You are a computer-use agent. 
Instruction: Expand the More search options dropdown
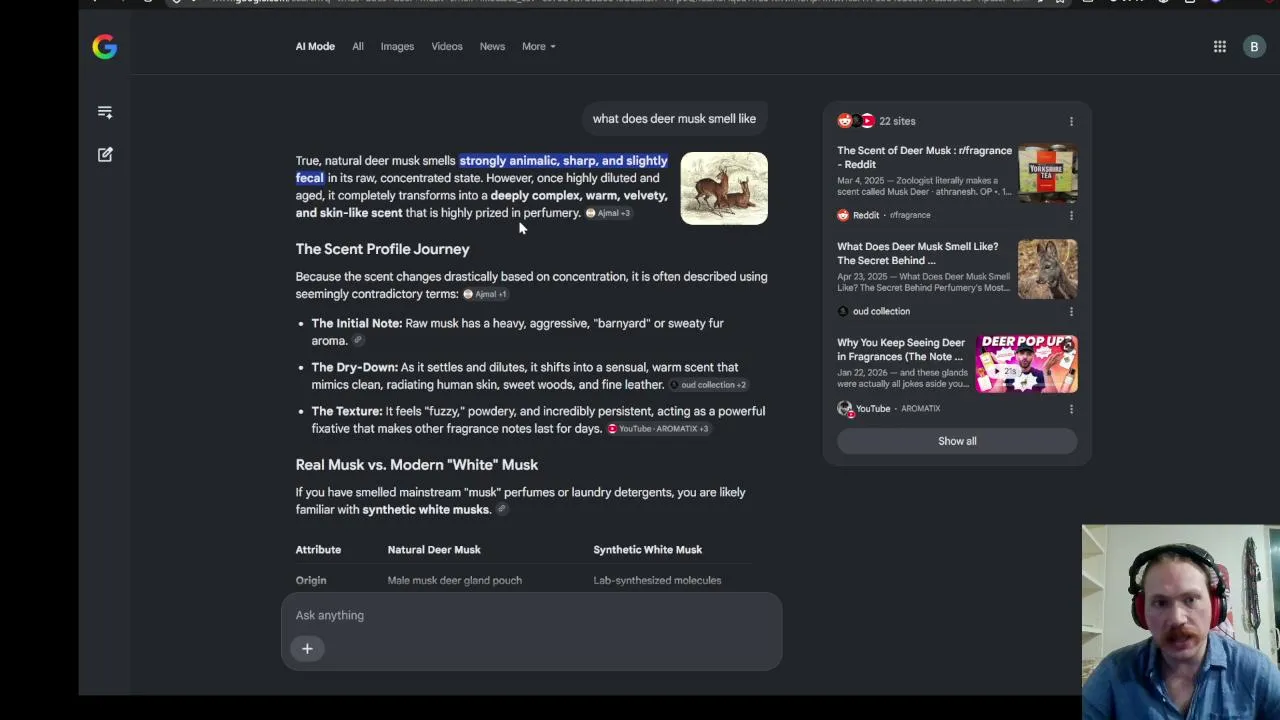538,46
